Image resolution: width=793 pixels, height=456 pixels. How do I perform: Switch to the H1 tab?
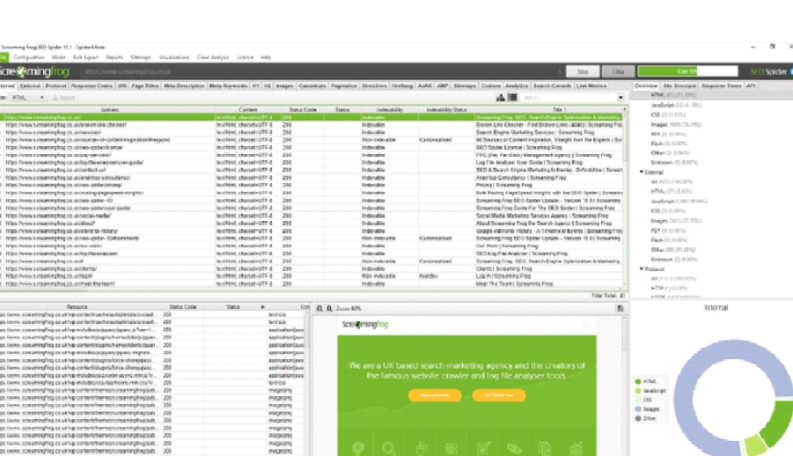tap(256, 86)
